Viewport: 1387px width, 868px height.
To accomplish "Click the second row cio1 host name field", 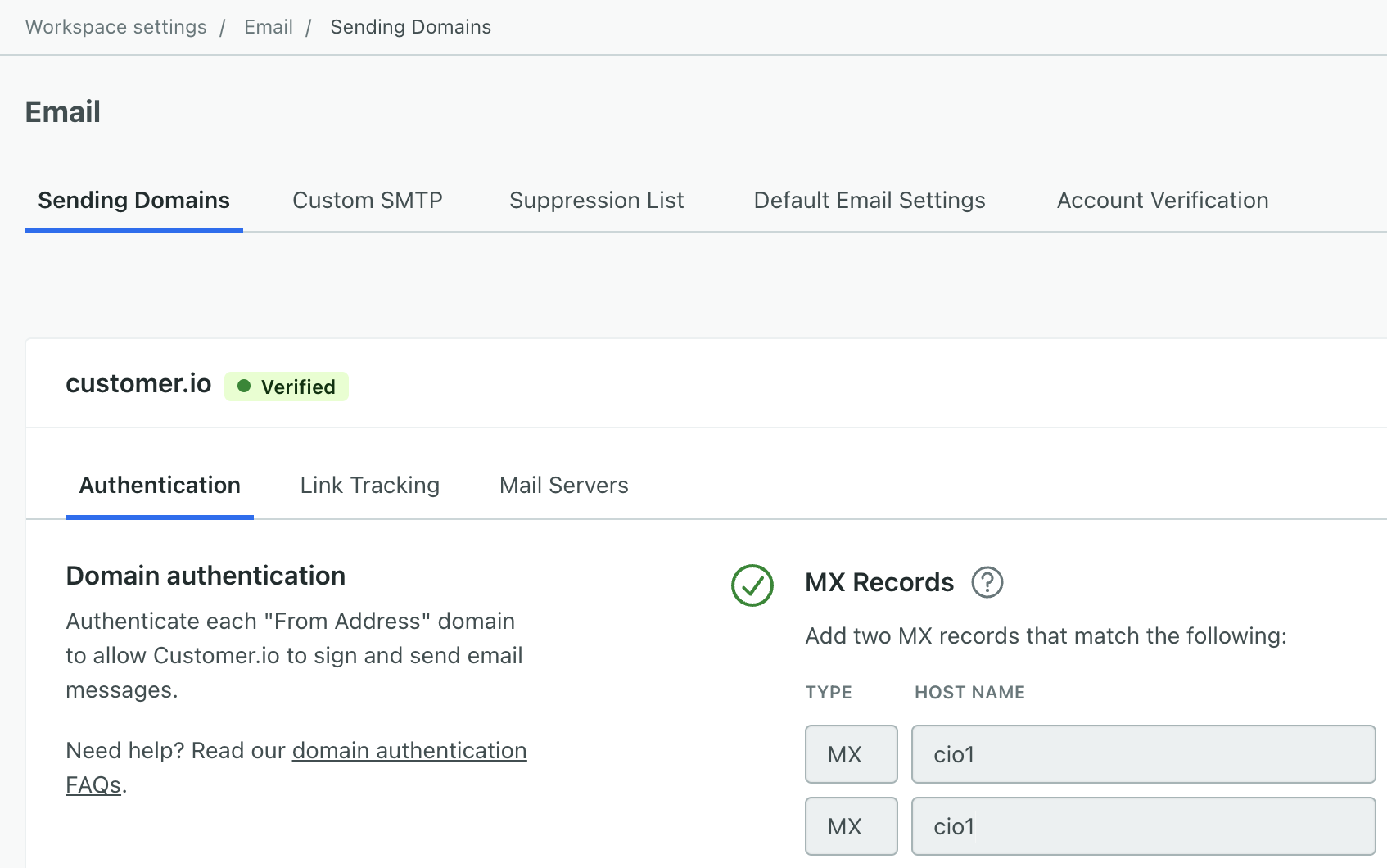I will tap(1142, 826).
